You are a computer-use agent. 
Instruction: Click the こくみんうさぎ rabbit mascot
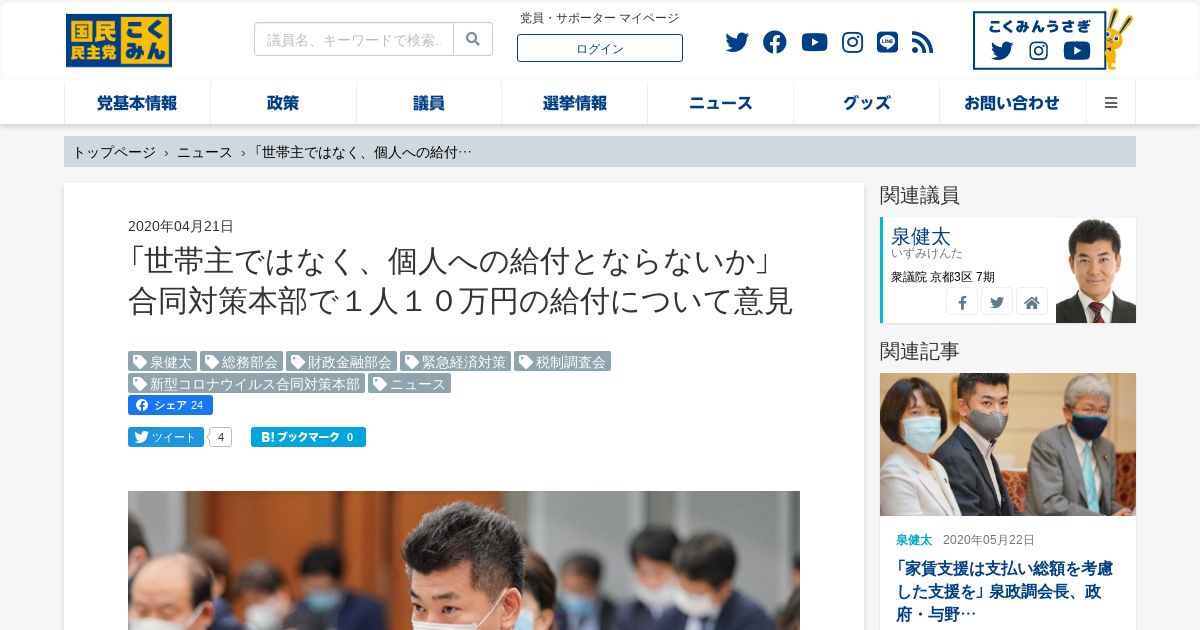point(1119,40)
